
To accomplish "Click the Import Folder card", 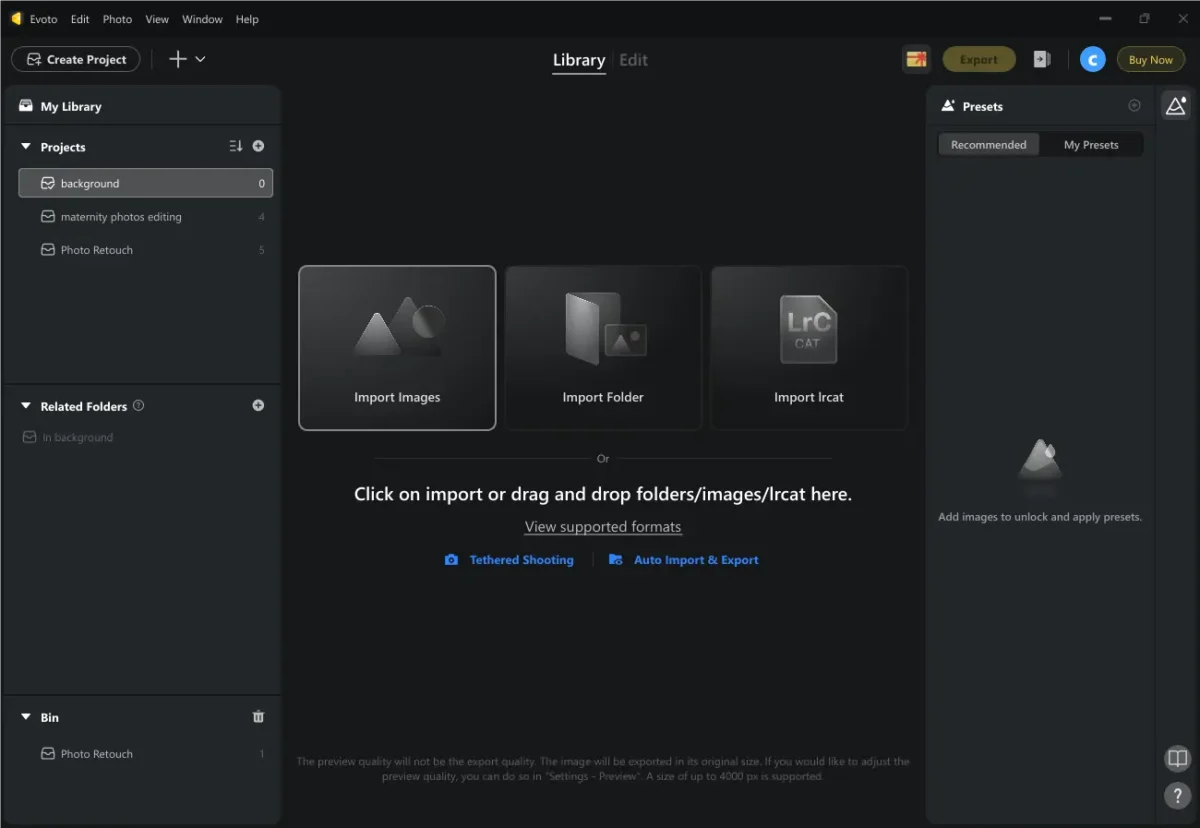I will click(x=603, y=348).
